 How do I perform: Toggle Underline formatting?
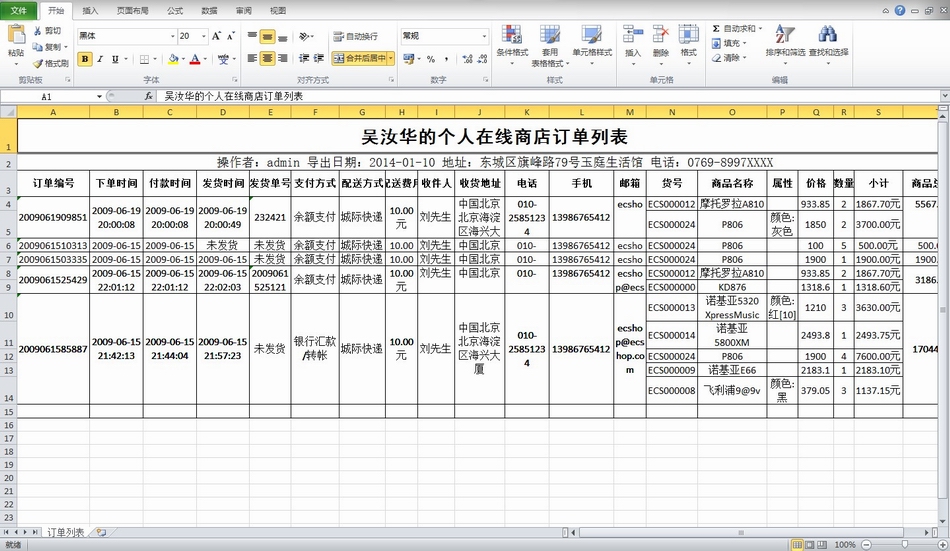click(x=115, y=59)
